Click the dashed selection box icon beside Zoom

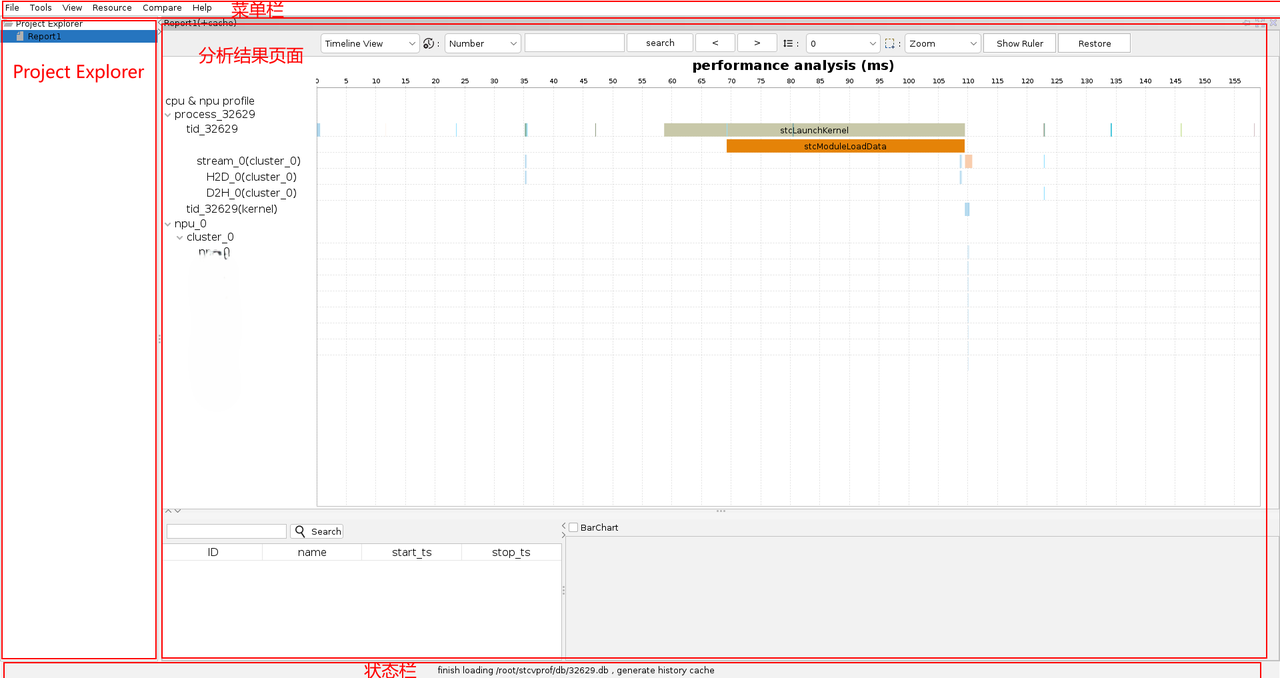890,43
